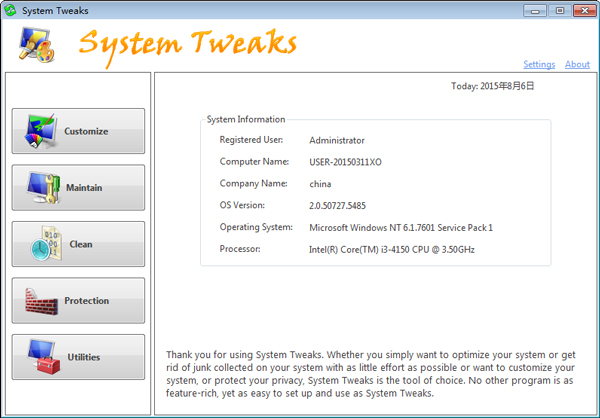
Task: Click the computer name USER-20150311XO
Action: click(x=345, y=162)
